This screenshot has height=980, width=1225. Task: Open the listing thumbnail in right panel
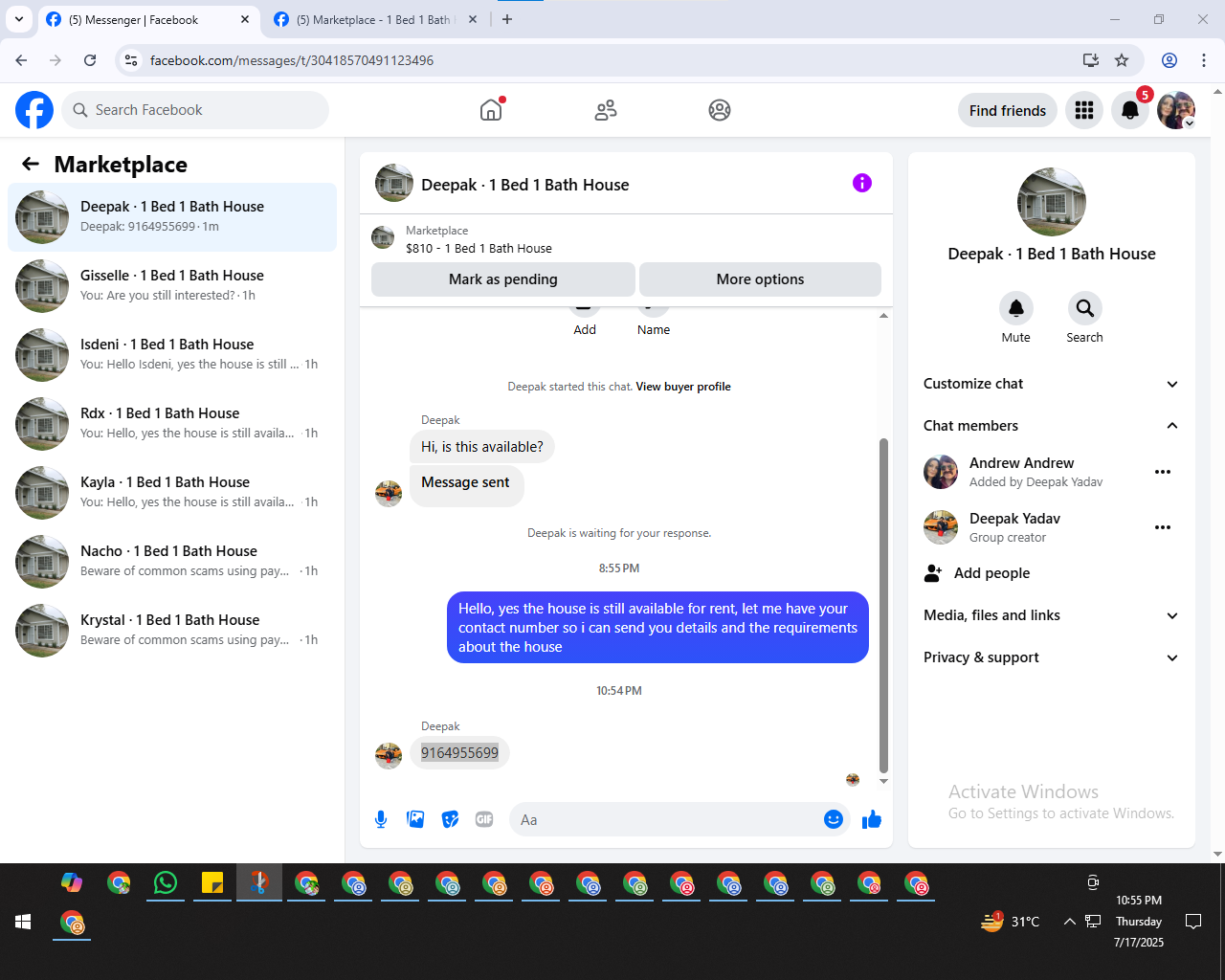(x=1052, y=202)
